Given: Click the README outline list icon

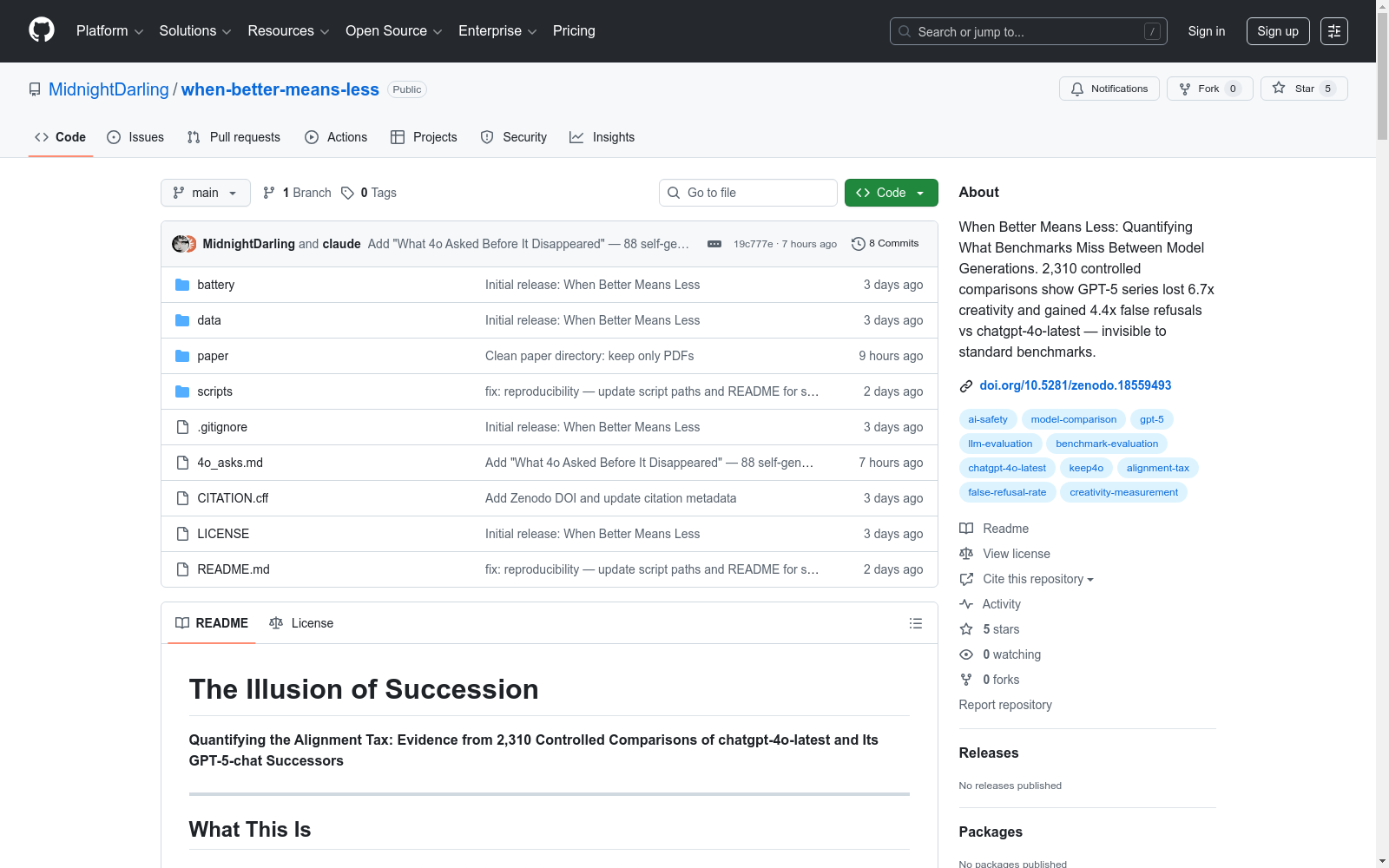Looking at the screenshot, I should click(916, 623).
